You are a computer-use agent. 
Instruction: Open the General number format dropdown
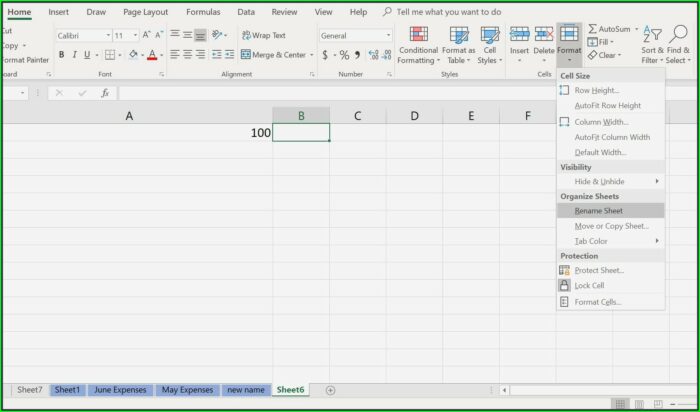coord(388,35)
